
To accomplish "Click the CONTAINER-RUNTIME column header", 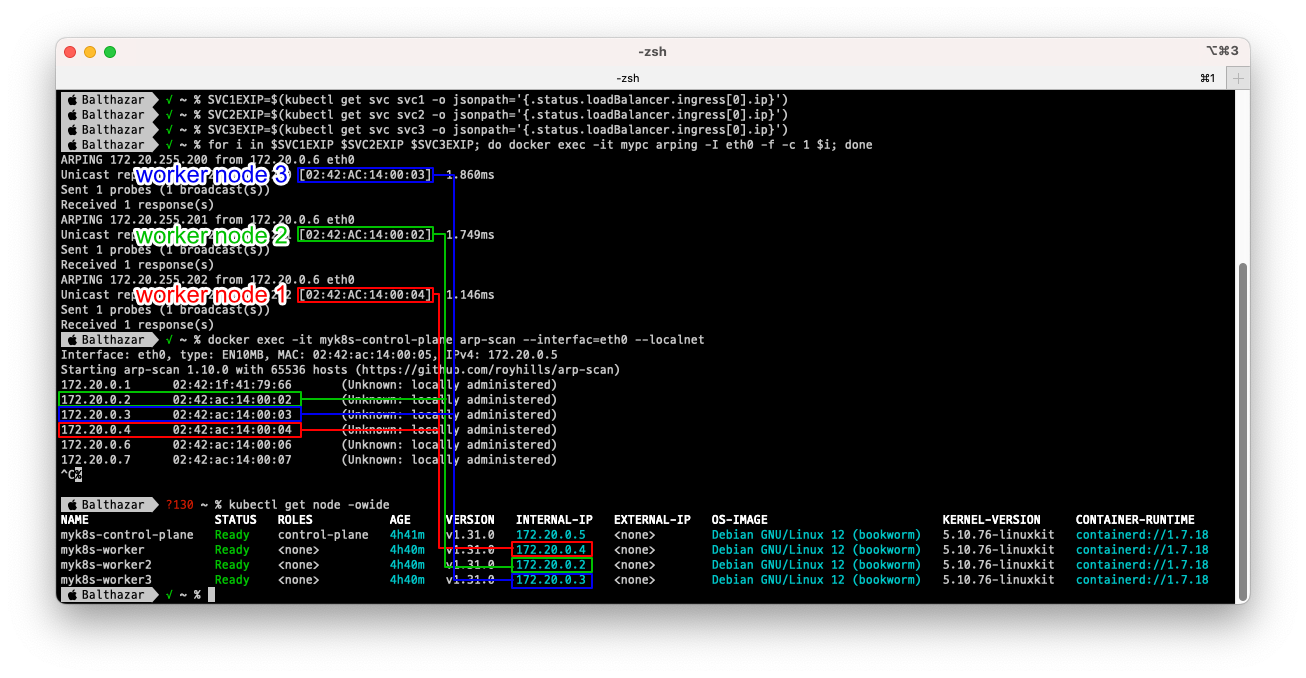I will point(1135,520).
